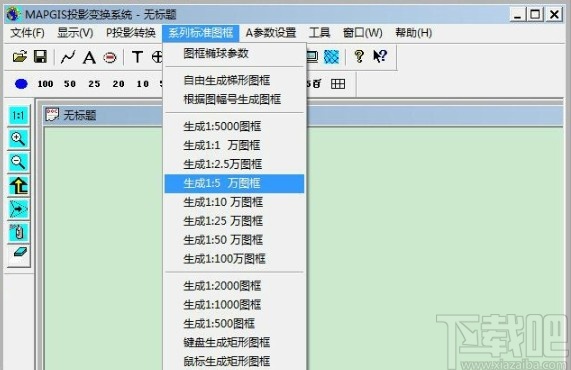Image resolution: width=571 pixels, height=370 pixels.
Task: Choose 自由生成梯形图框 menu entry
Action: click(x=234, y=80)
